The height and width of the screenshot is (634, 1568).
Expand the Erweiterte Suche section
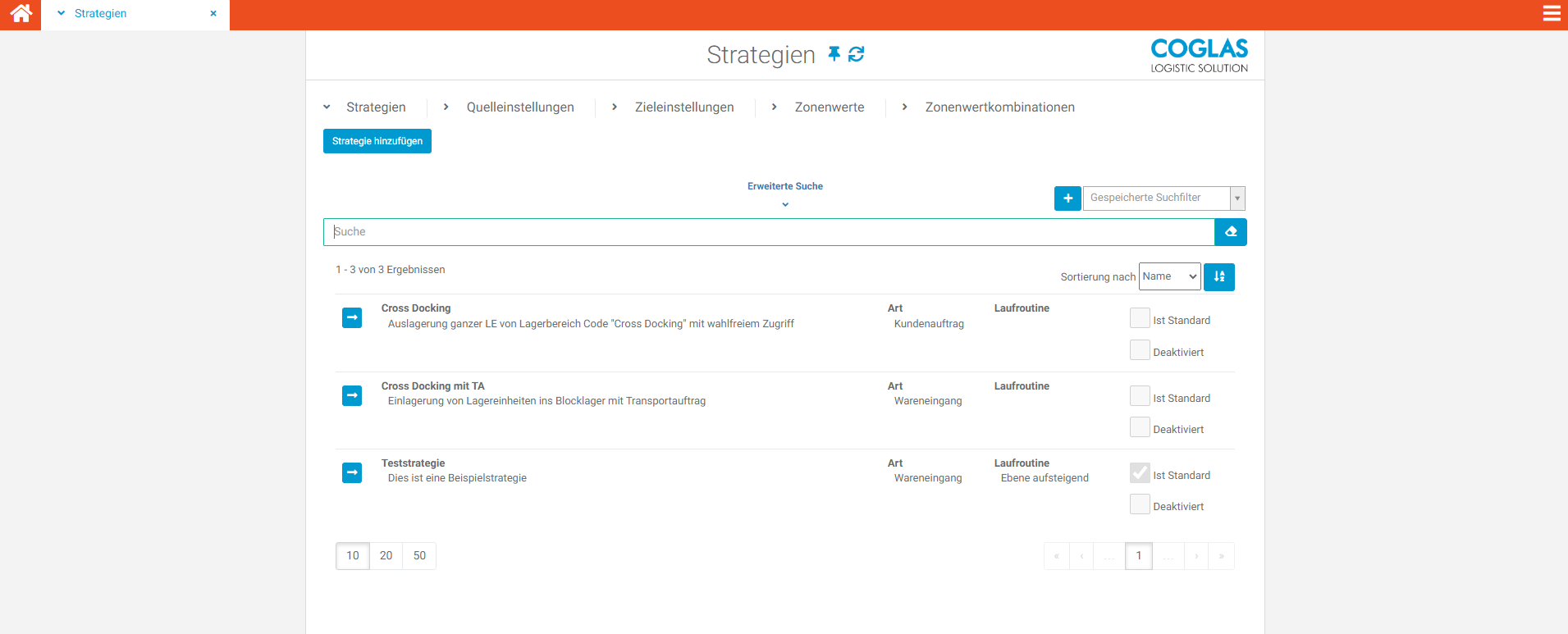point(784,194)
